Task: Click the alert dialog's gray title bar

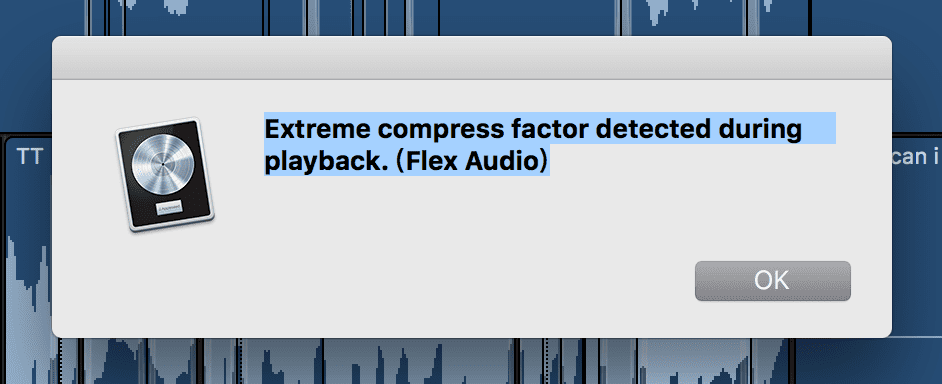Action: [x=472, y=58]
